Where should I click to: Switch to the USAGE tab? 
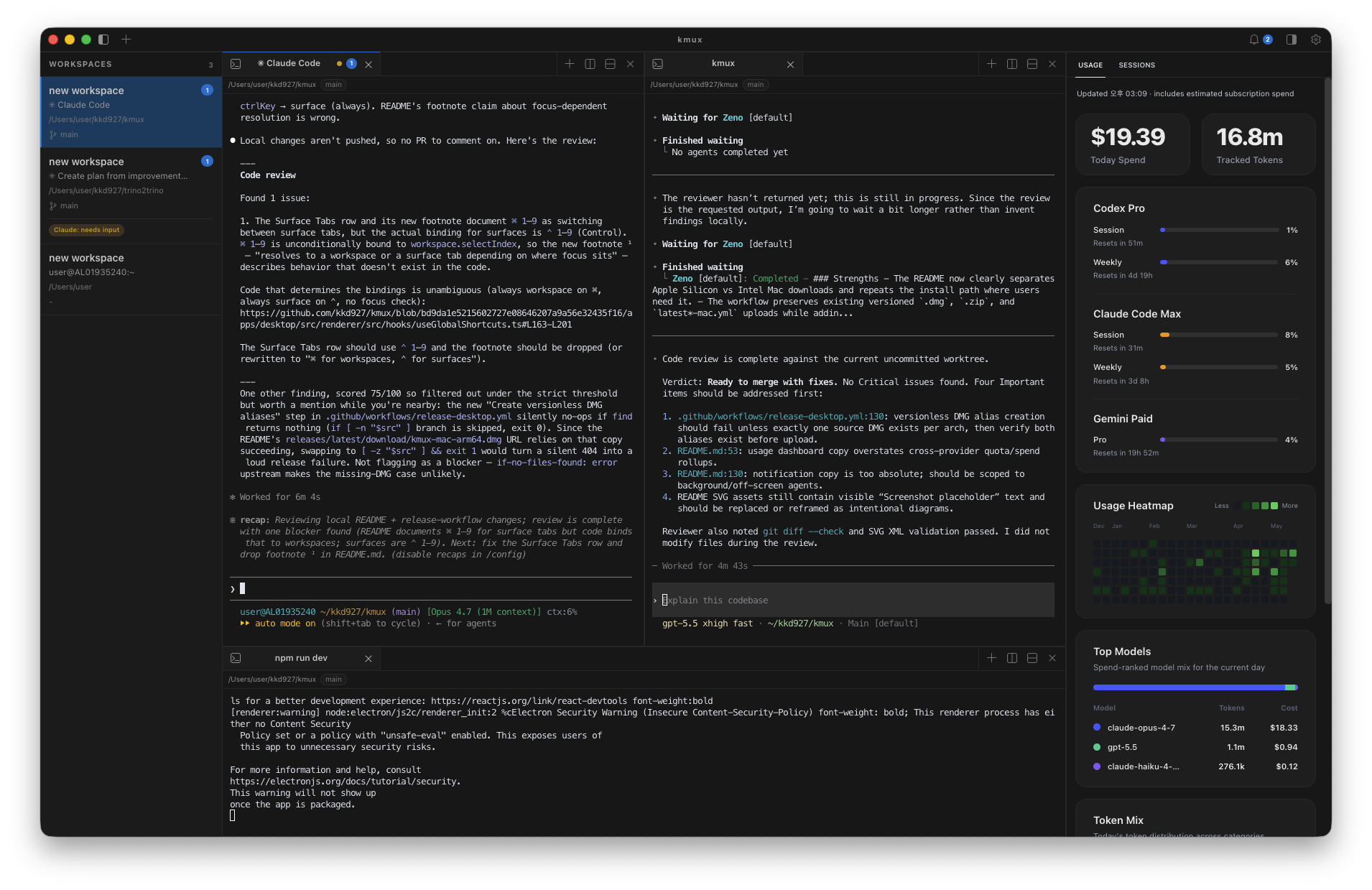coord(1090,65)
